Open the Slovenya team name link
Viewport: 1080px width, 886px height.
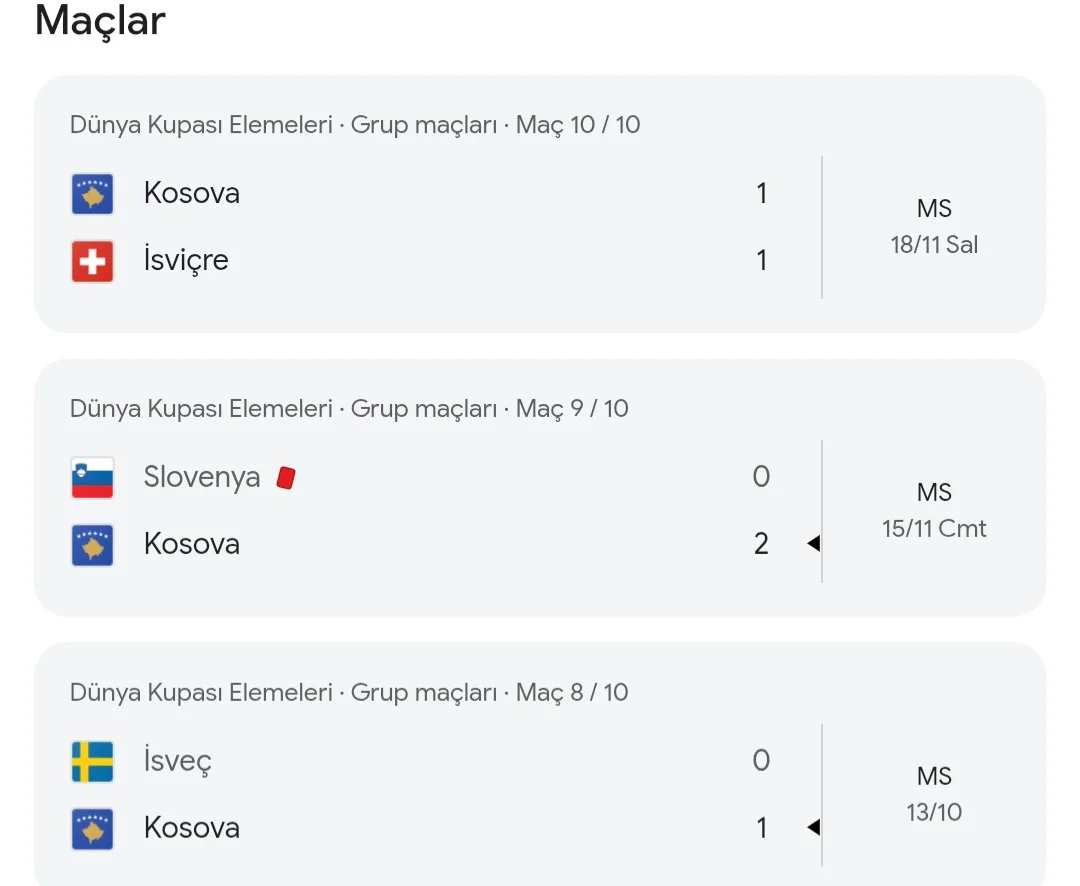tap(202, 477)
